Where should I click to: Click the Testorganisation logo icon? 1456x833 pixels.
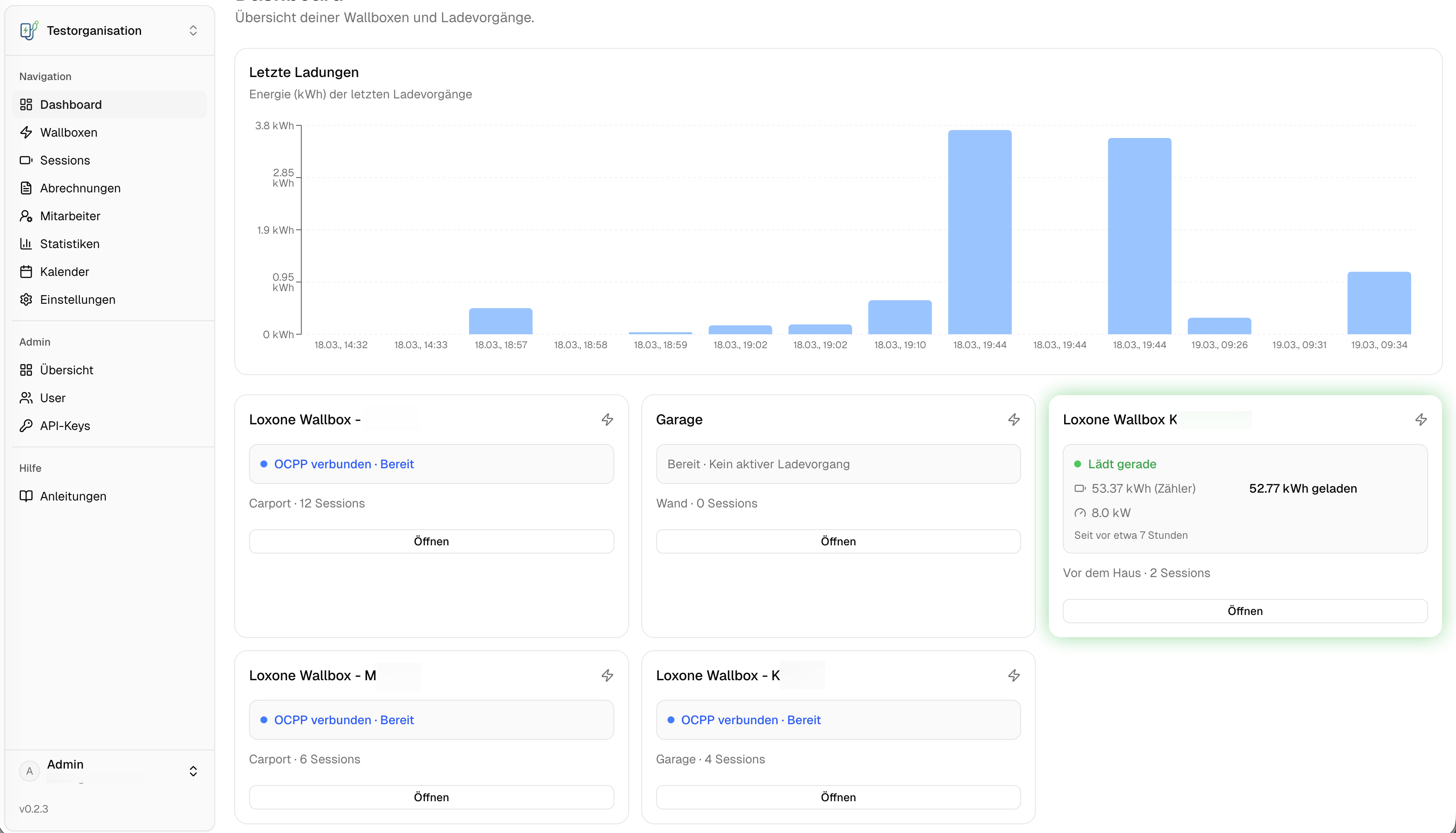(x=29, y=30)
